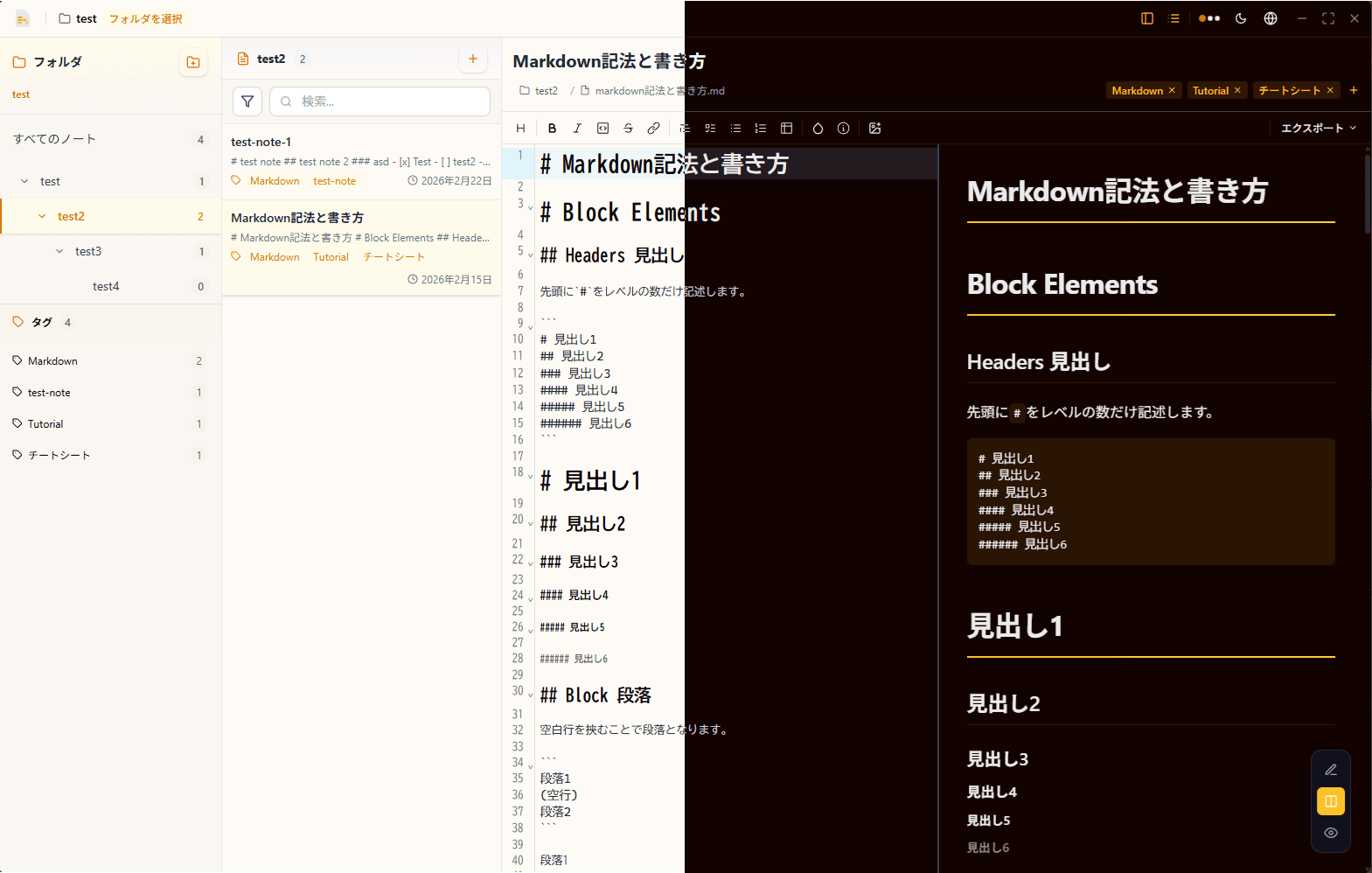This screenshot has width=1372, height=873.
Task: Toggle the sidebar panel layout icon
Action: [1147, 18]
